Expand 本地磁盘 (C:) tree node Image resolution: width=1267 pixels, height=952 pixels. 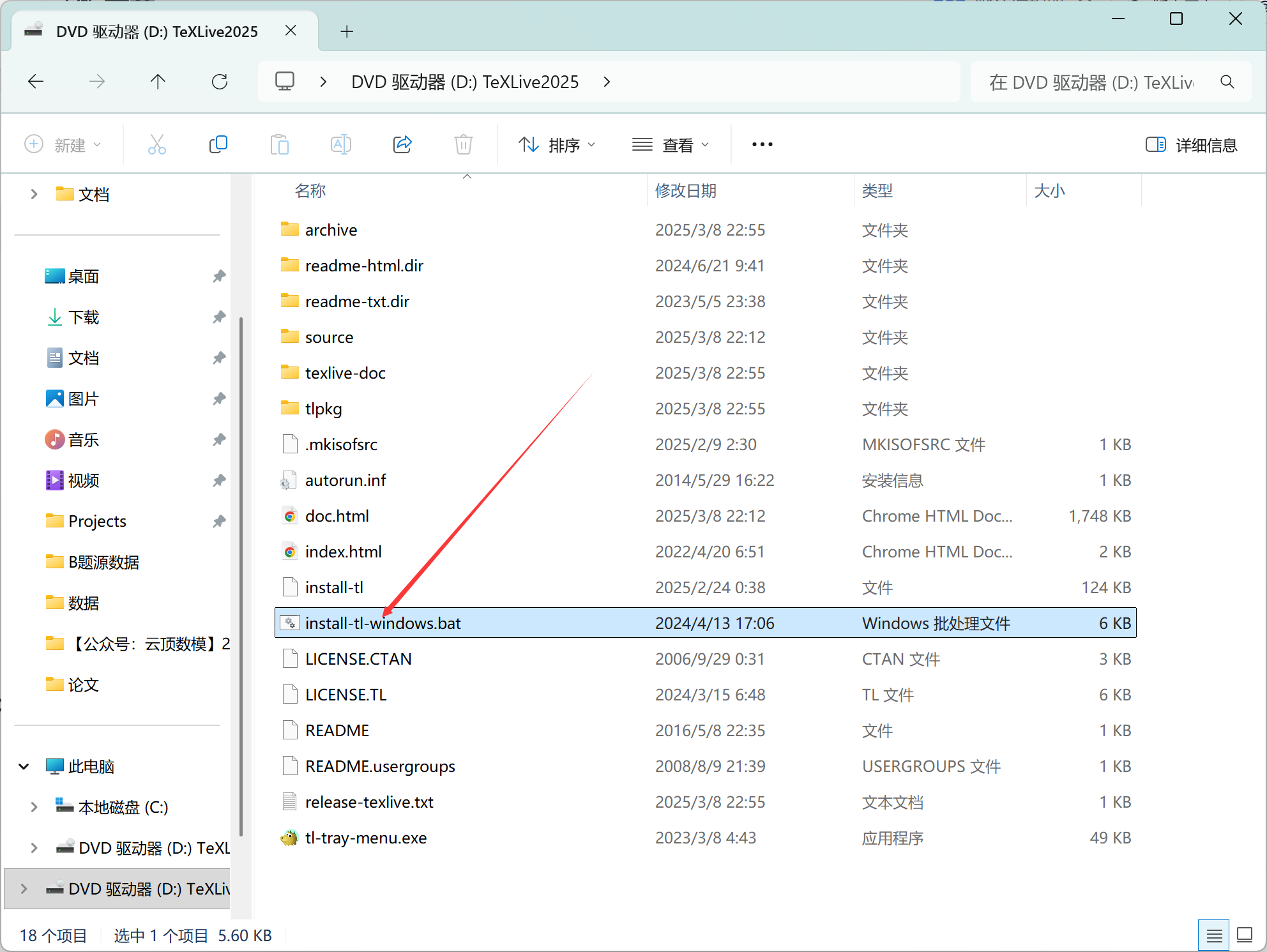[x=34, y=807]
